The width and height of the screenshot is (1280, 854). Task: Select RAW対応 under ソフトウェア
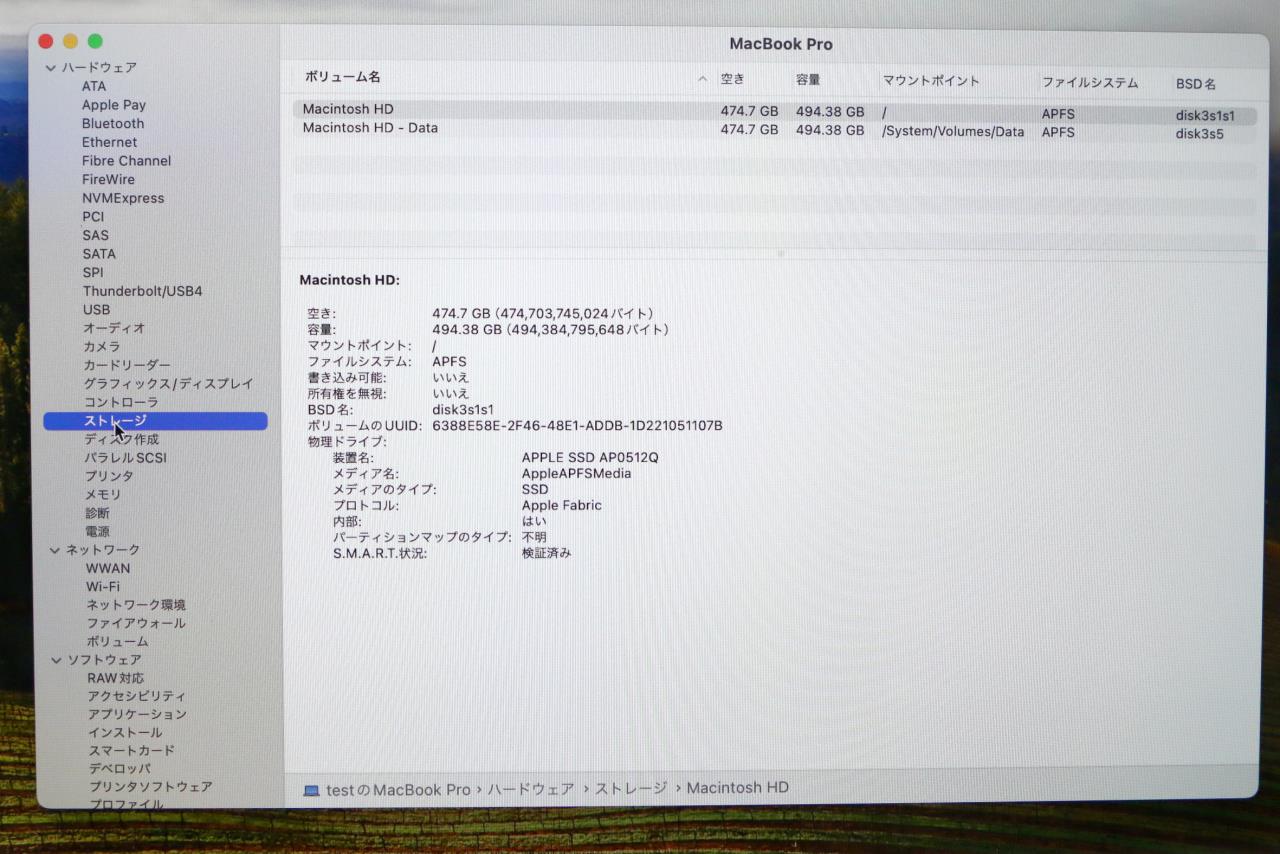pos(115,678)
